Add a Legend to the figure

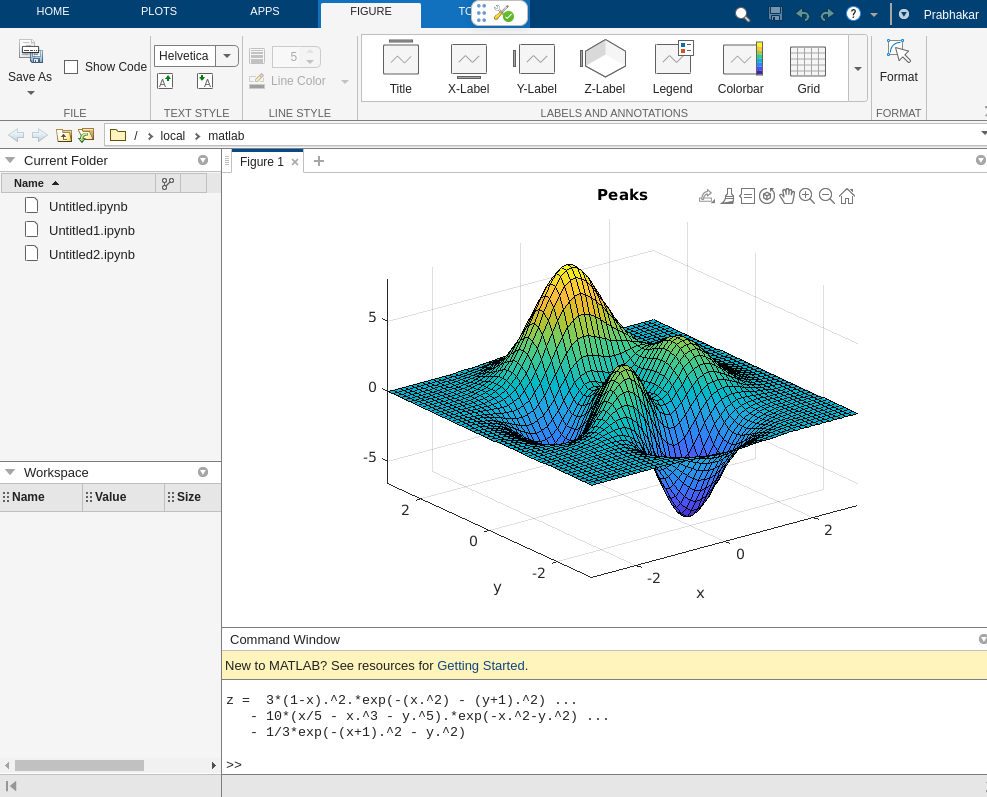(672, 68)
